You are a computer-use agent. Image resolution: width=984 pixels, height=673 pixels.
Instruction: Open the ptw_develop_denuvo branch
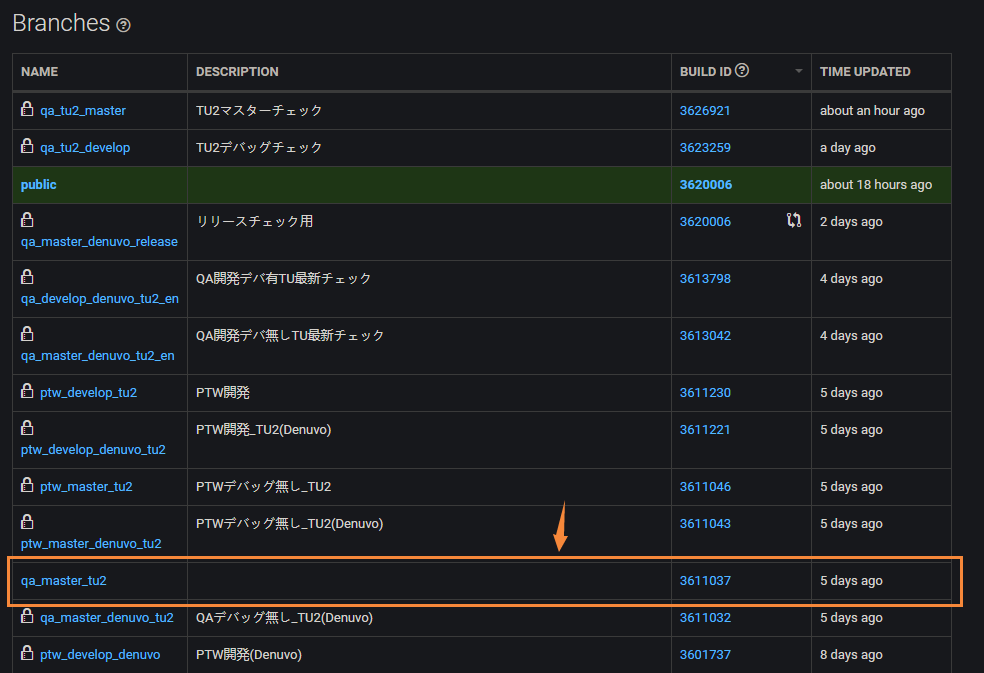point(100,655)
